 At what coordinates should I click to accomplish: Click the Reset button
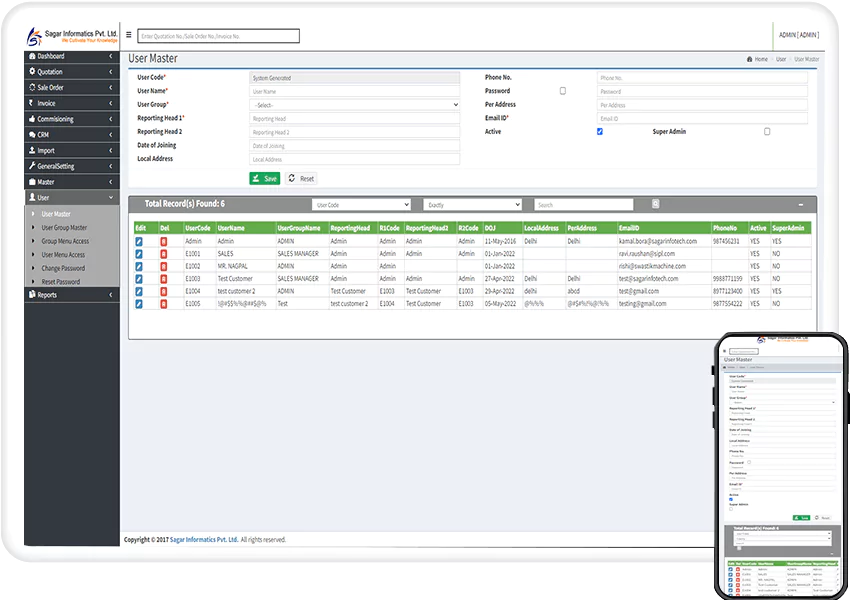tap(301, 178)
